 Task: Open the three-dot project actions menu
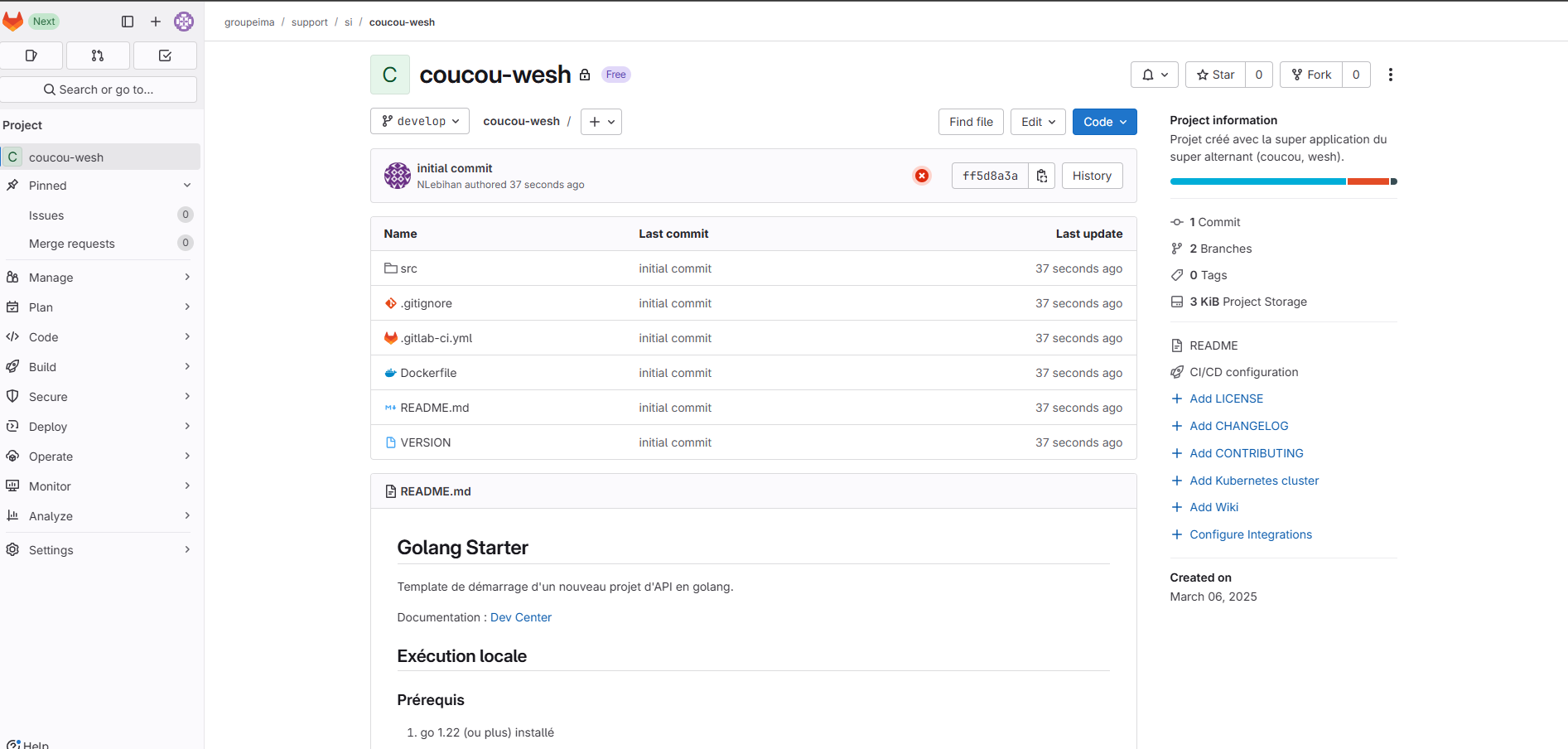[1391, 75]
